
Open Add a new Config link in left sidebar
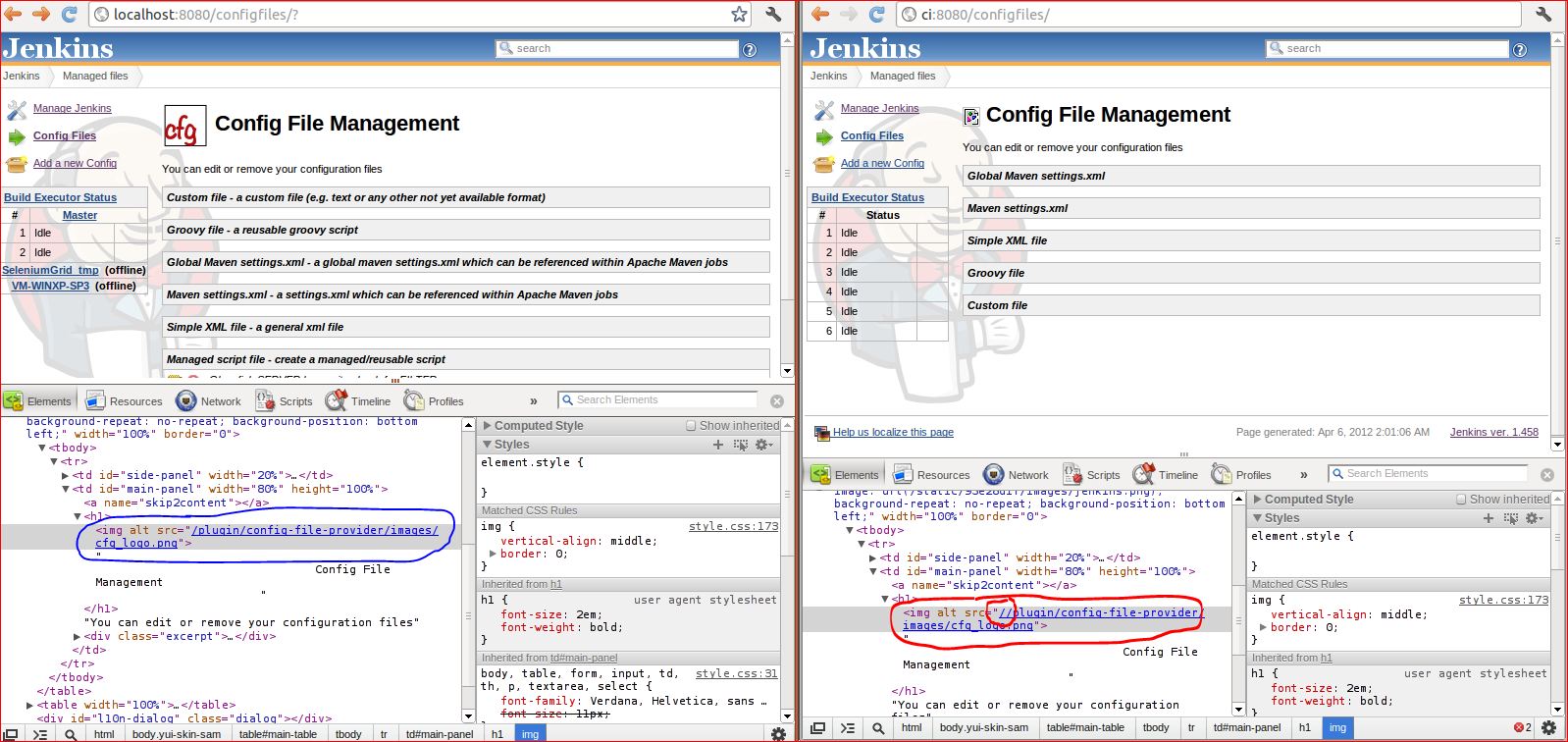[75, 163]
